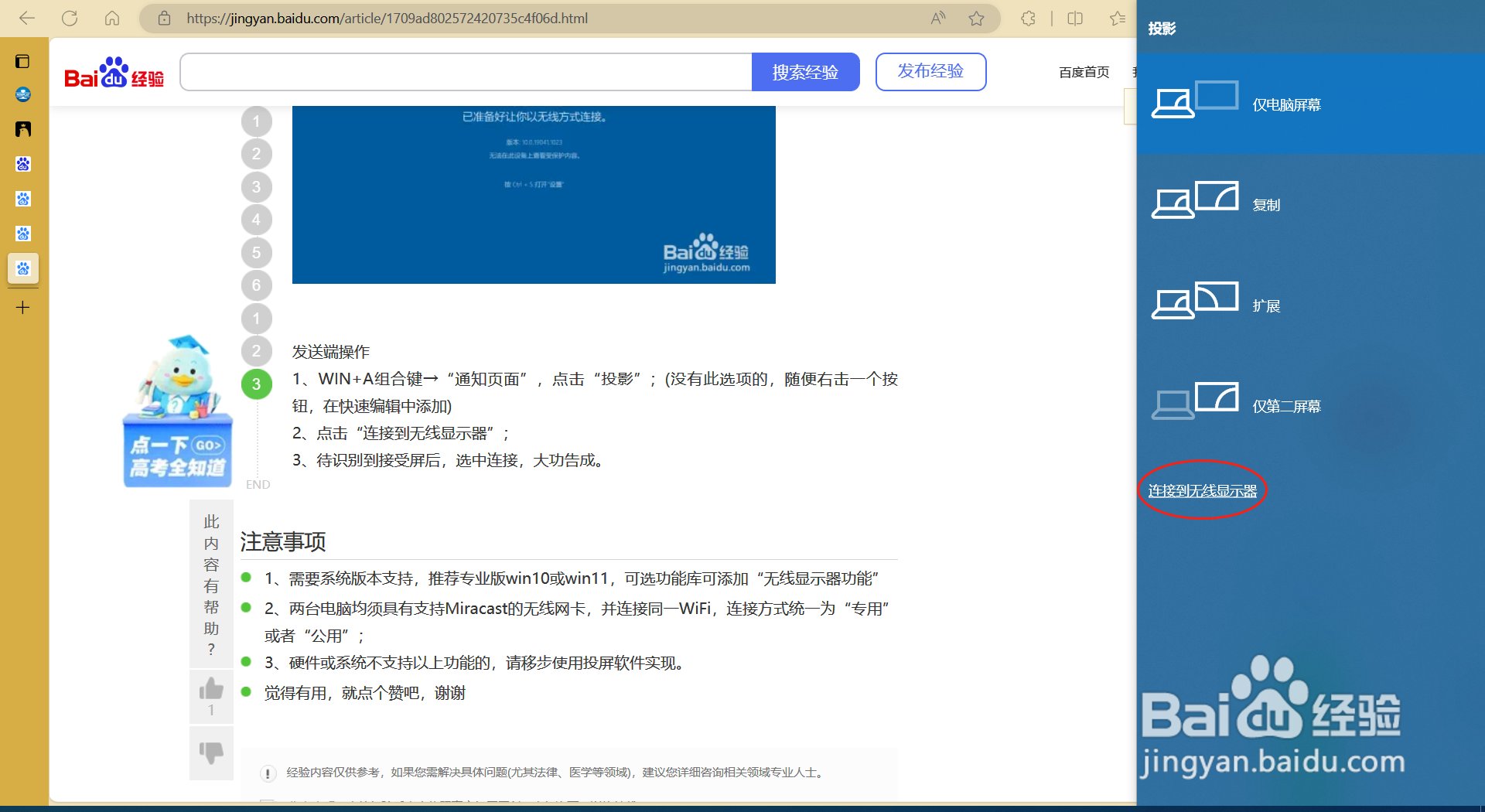This screenshot has height=812, width=1485.
Task: Open the blue wireless-connection screenshot image
Action: coord(534,195)
